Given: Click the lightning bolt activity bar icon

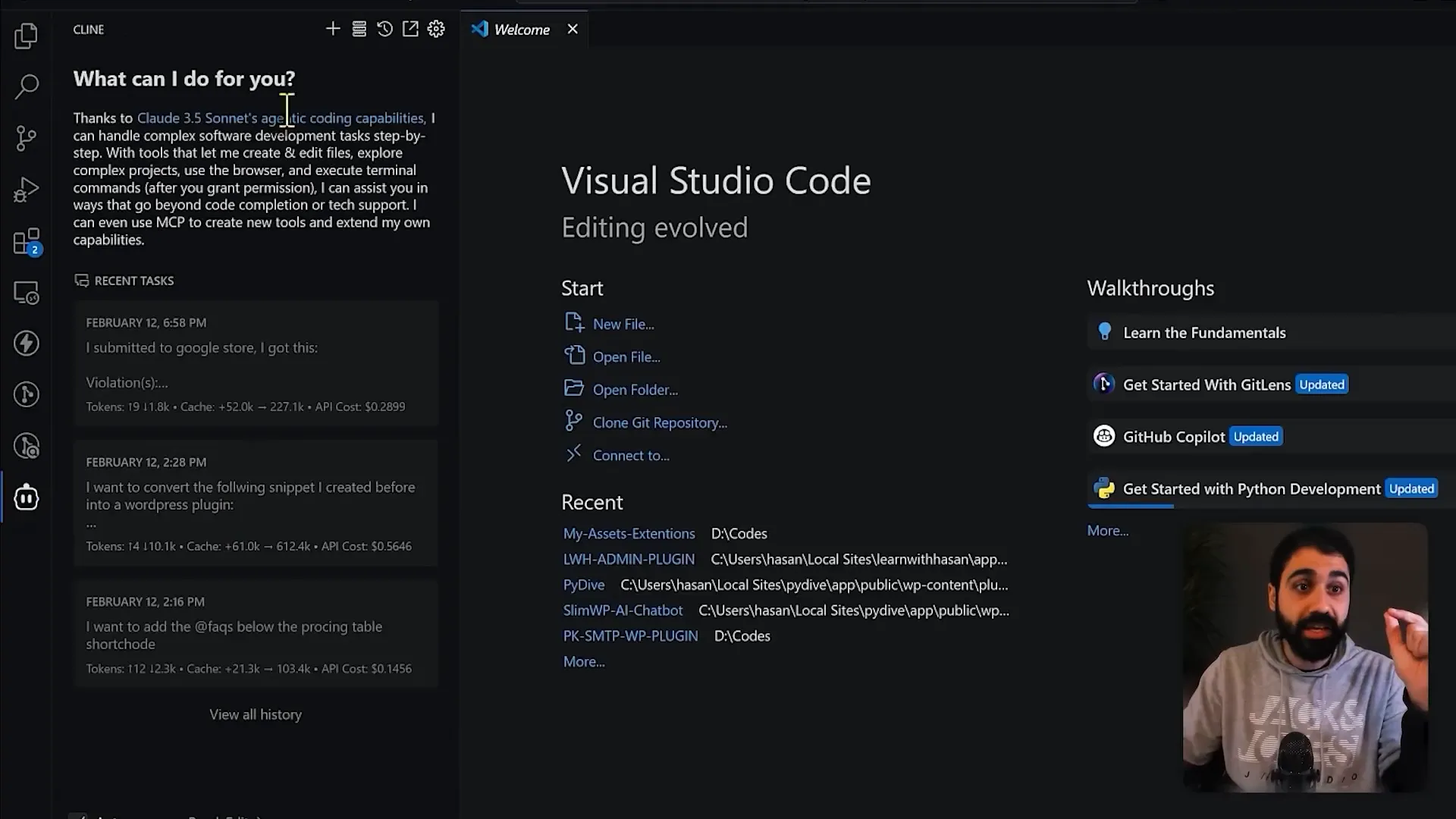Looking at the screenshot, I should tap(26, 344).
